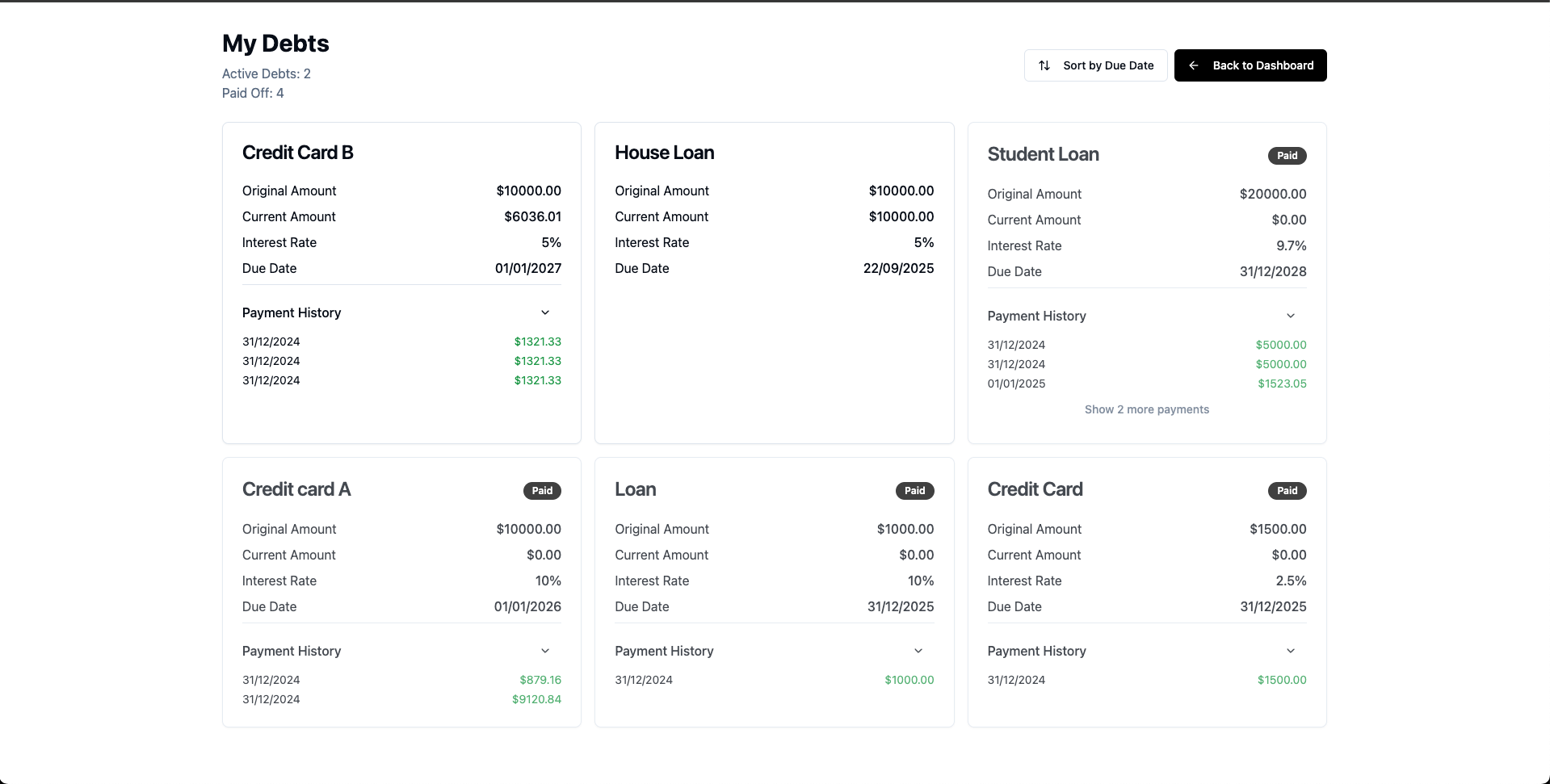This screenshot has height=784, width=1550.
Task: Click the Paid badge on Loan card
Action: pyautogui.click(x=915, y=491)
